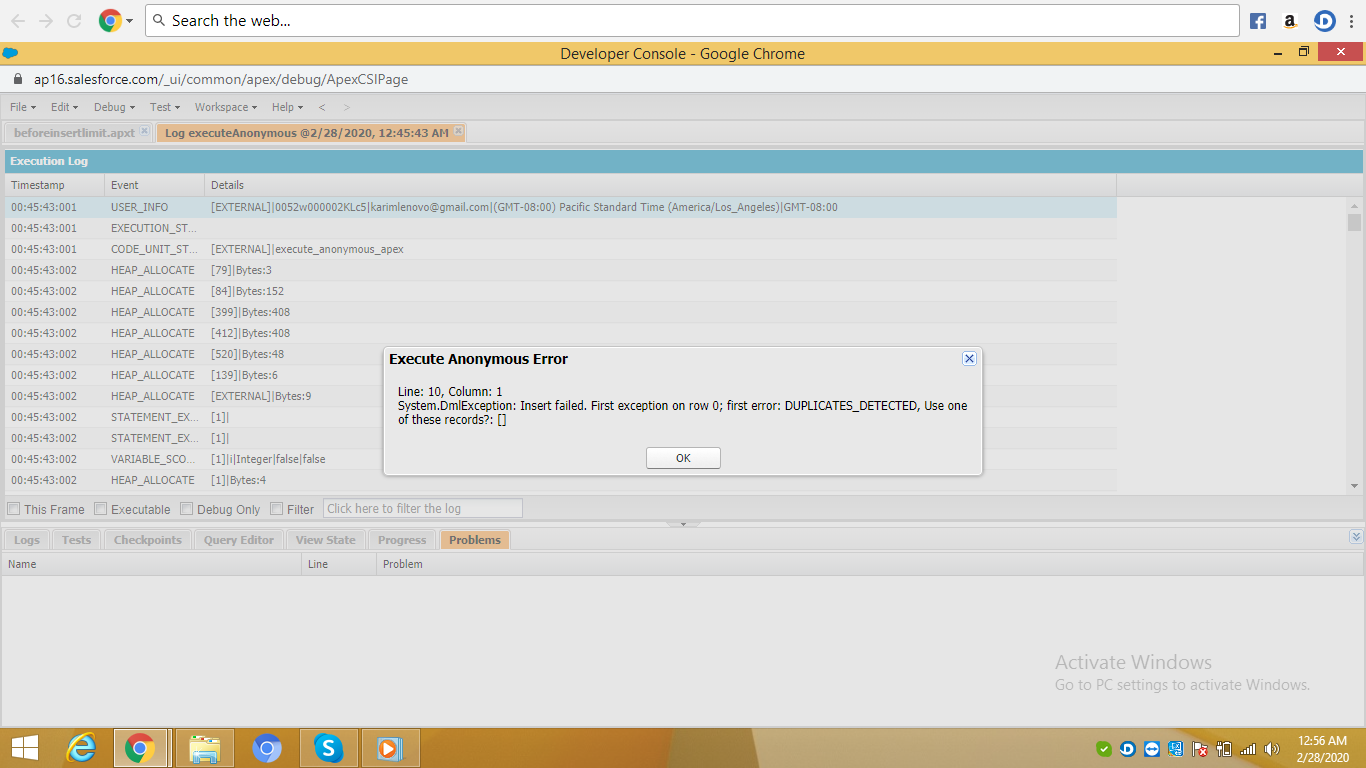The width and height of the screenshot is (1366, 768).
Task: Sort problems by the Name column
Action: (x=152, y=564)
